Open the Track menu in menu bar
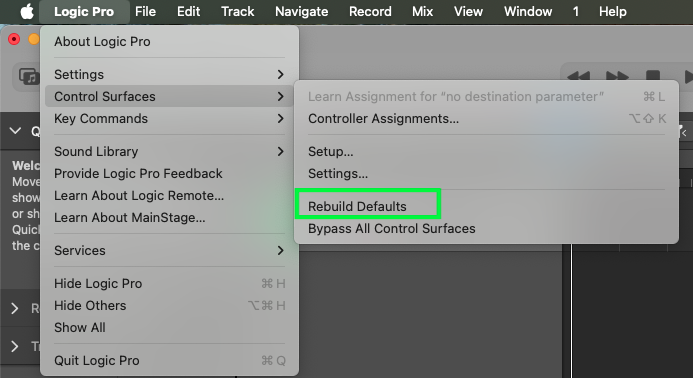Viewport: 693px width, 378px height. (x=238, y=11)
